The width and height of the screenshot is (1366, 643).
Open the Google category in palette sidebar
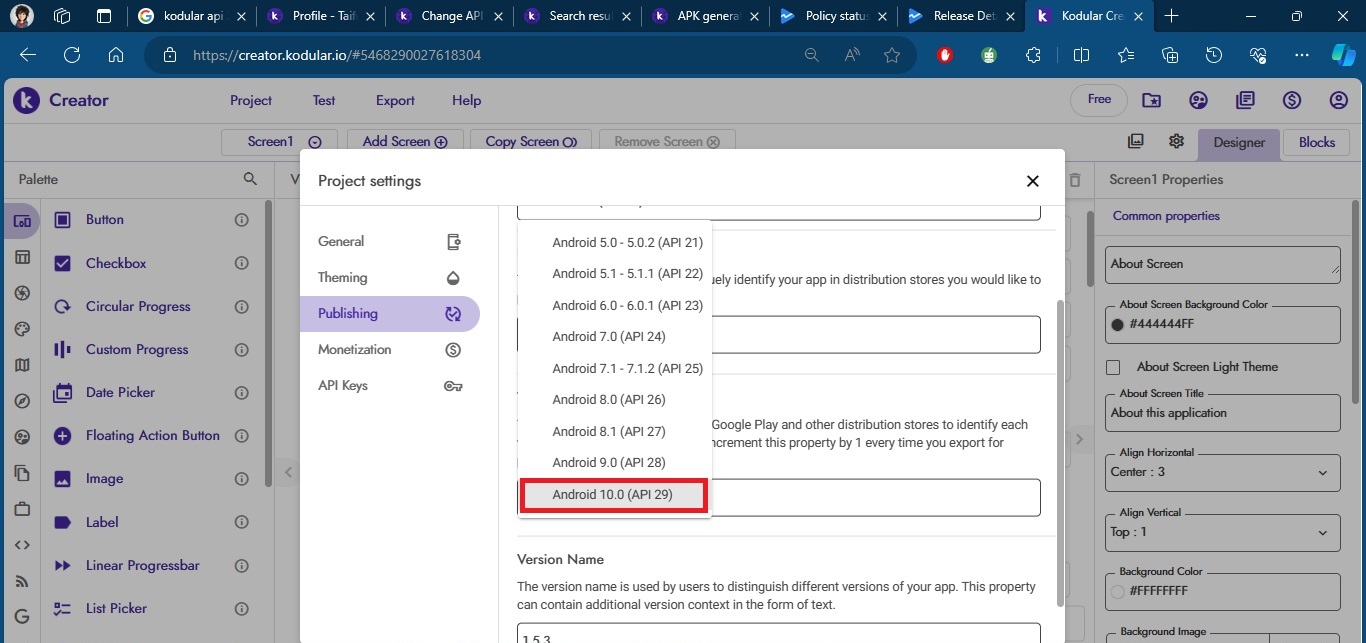pos(22,616)
